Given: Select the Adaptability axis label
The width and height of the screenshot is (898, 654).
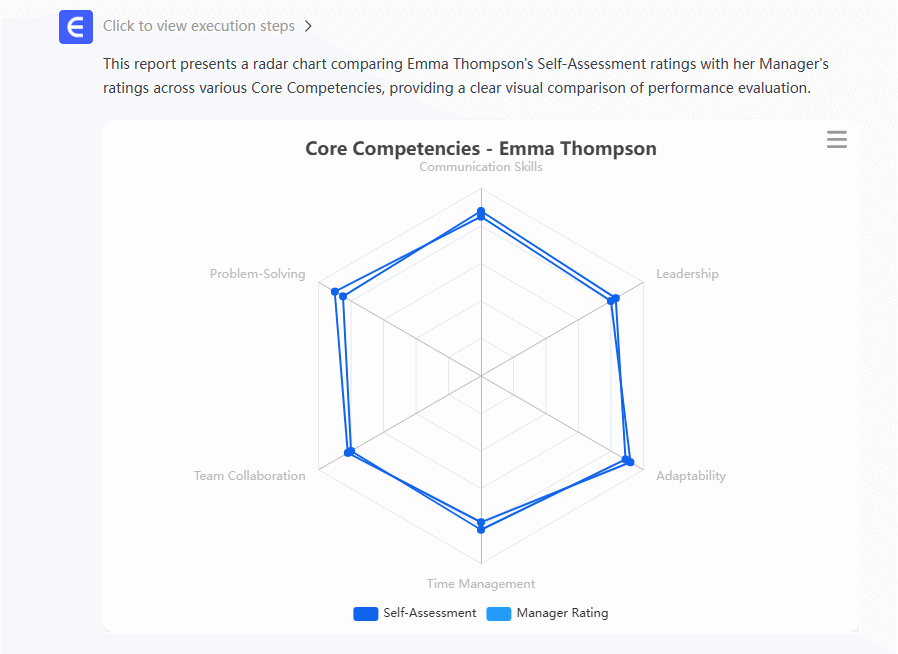Looking at the screenshot, I should [x=691, y=476].
